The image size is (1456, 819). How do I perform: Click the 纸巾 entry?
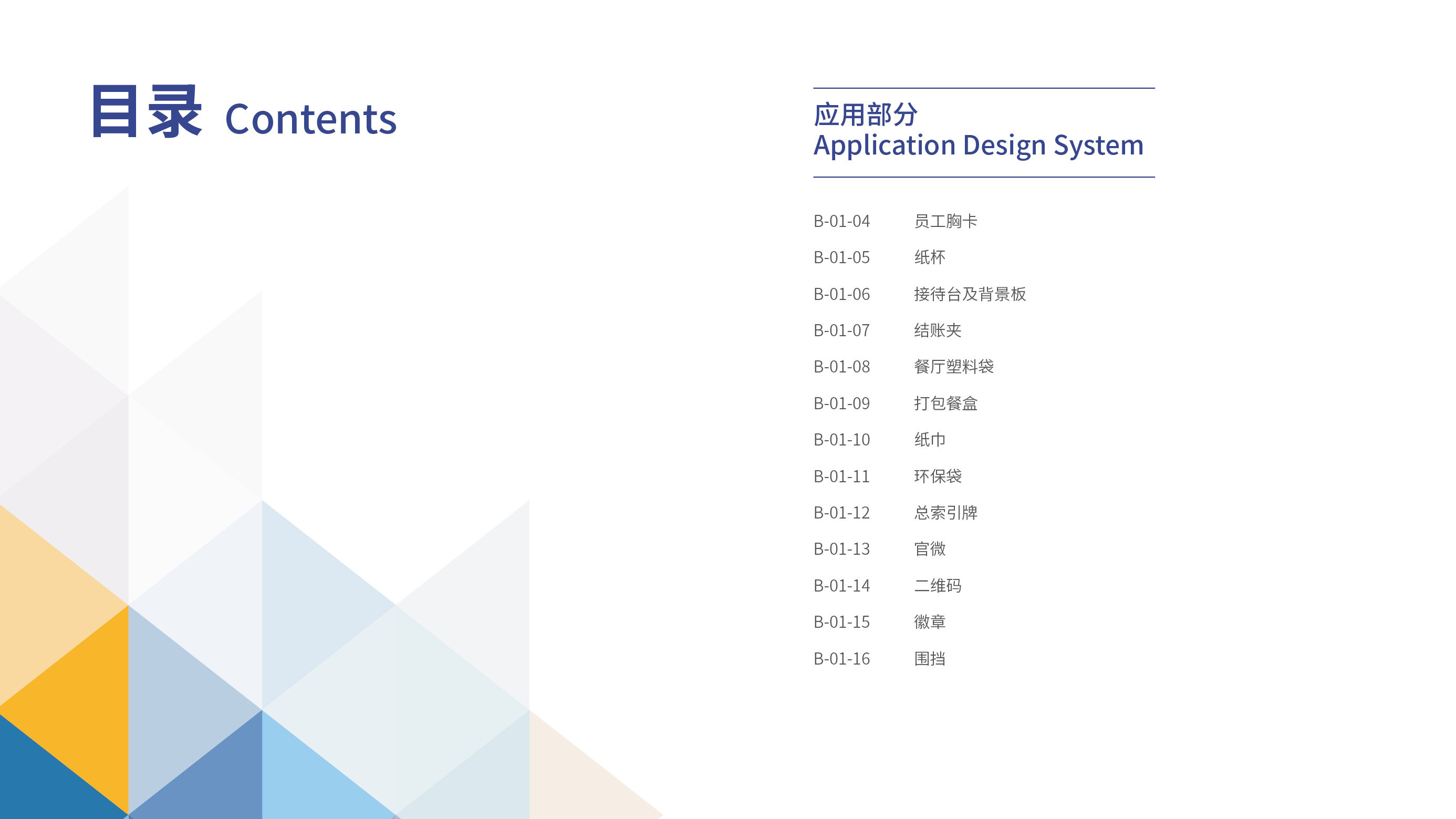[930, 440]
